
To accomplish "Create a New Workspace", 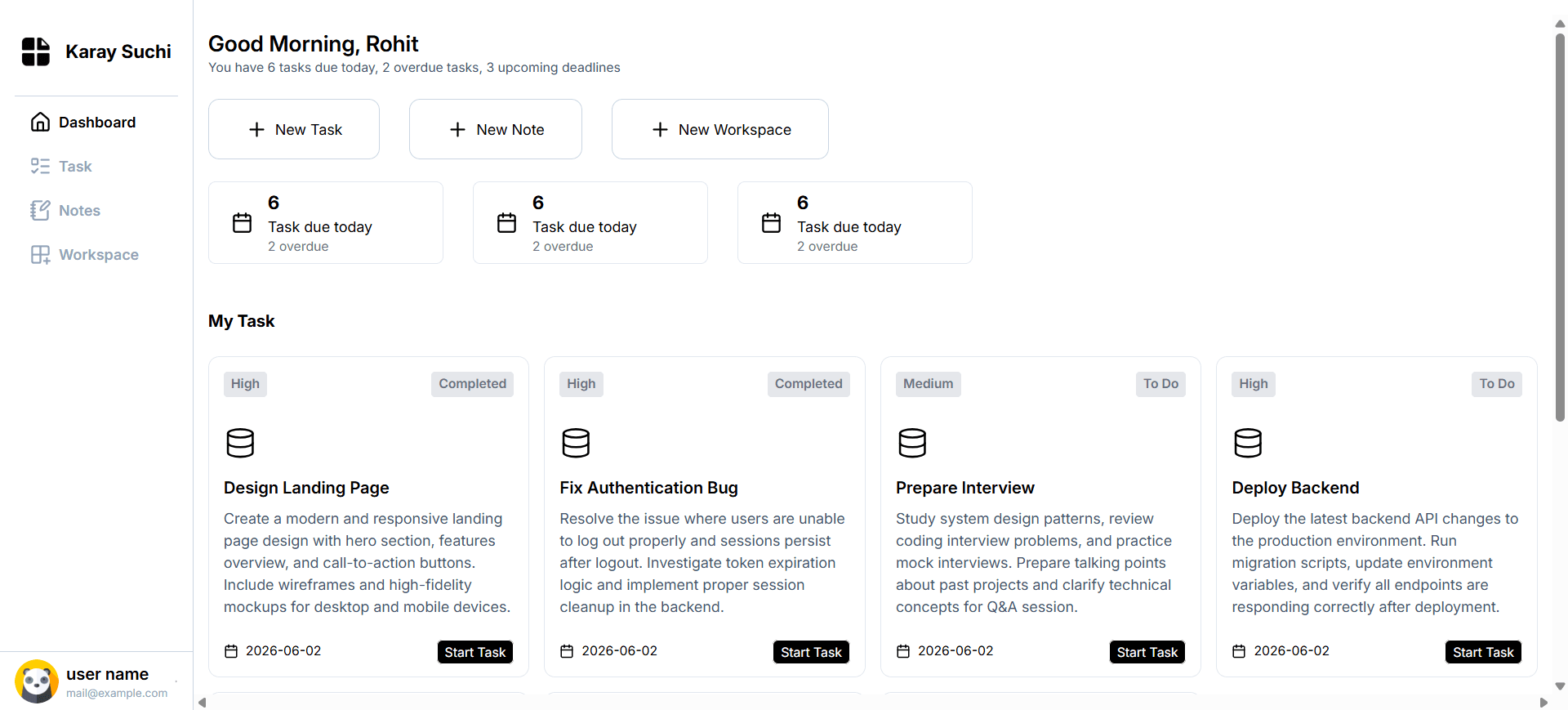I will 720,129.
